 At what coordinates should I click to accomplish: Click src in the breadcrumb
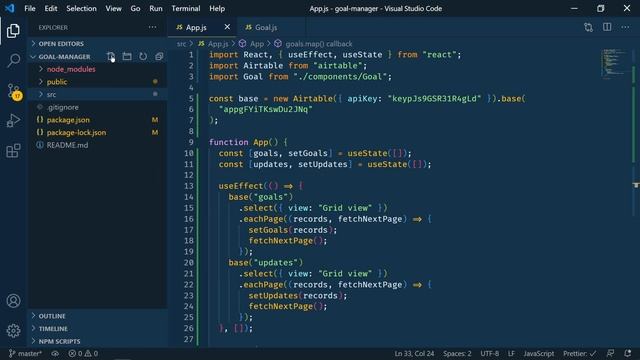click(181, 44)
